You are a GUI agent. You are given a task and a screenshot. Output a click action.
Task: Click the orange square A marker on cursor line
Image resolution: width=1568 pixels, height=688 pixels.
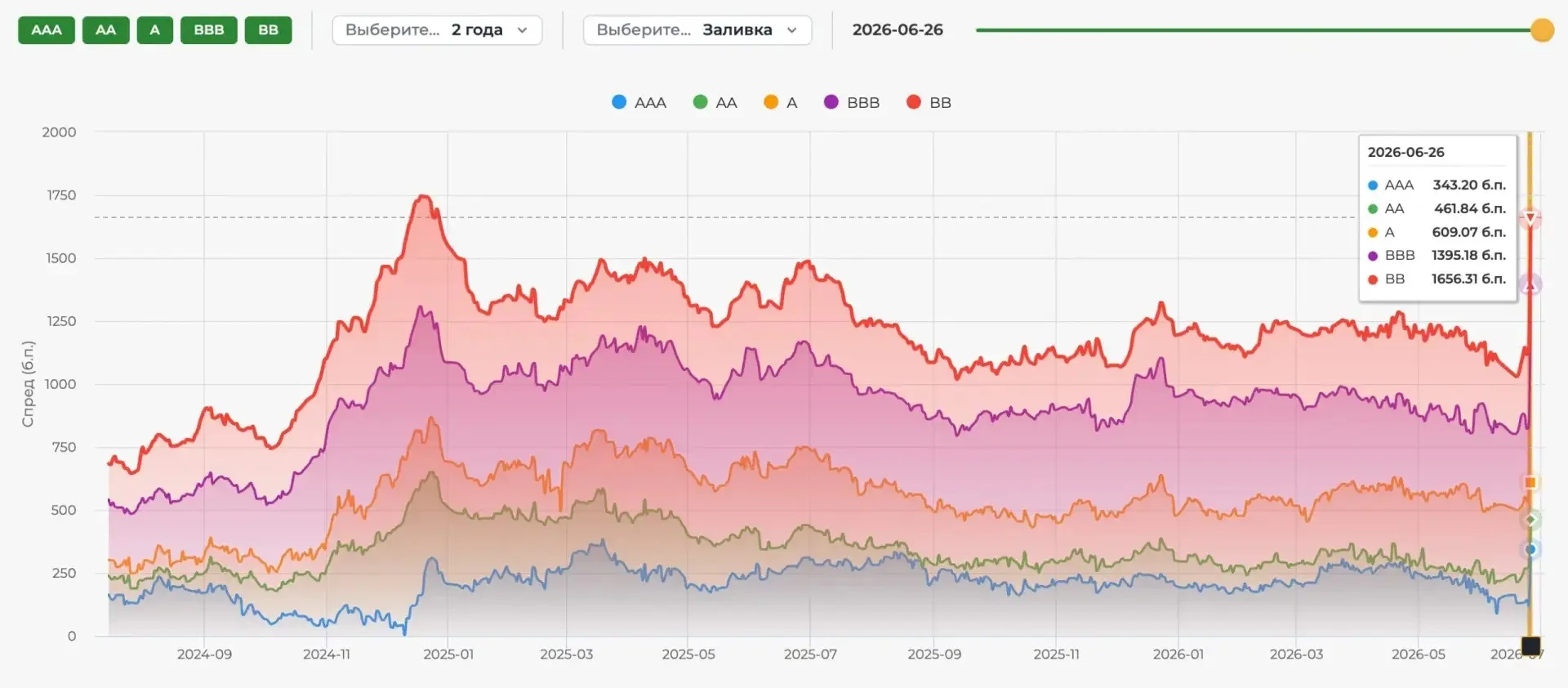pyautogui.click(x=1530, y=483)
